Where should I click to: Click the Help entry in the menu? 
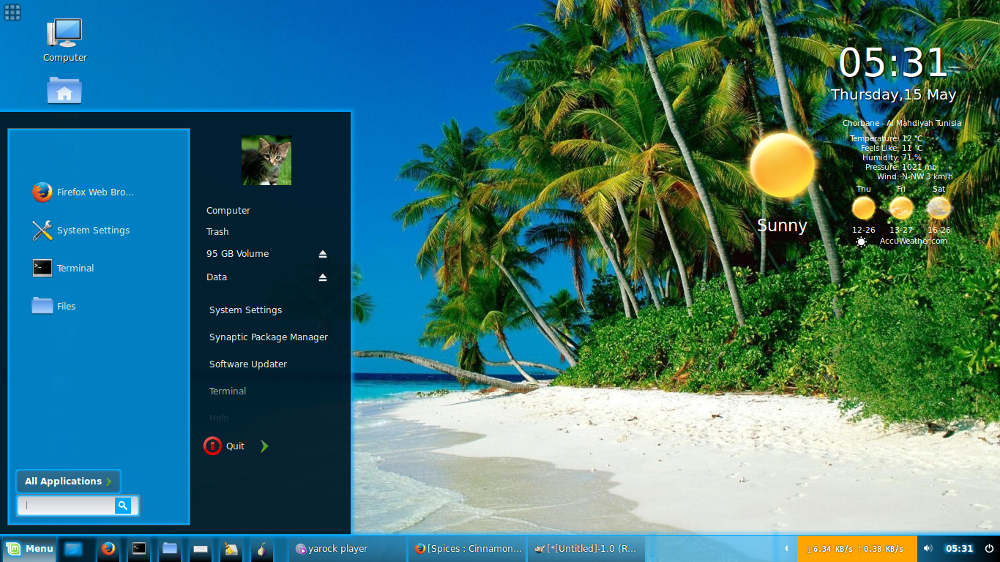pos(219,418)
